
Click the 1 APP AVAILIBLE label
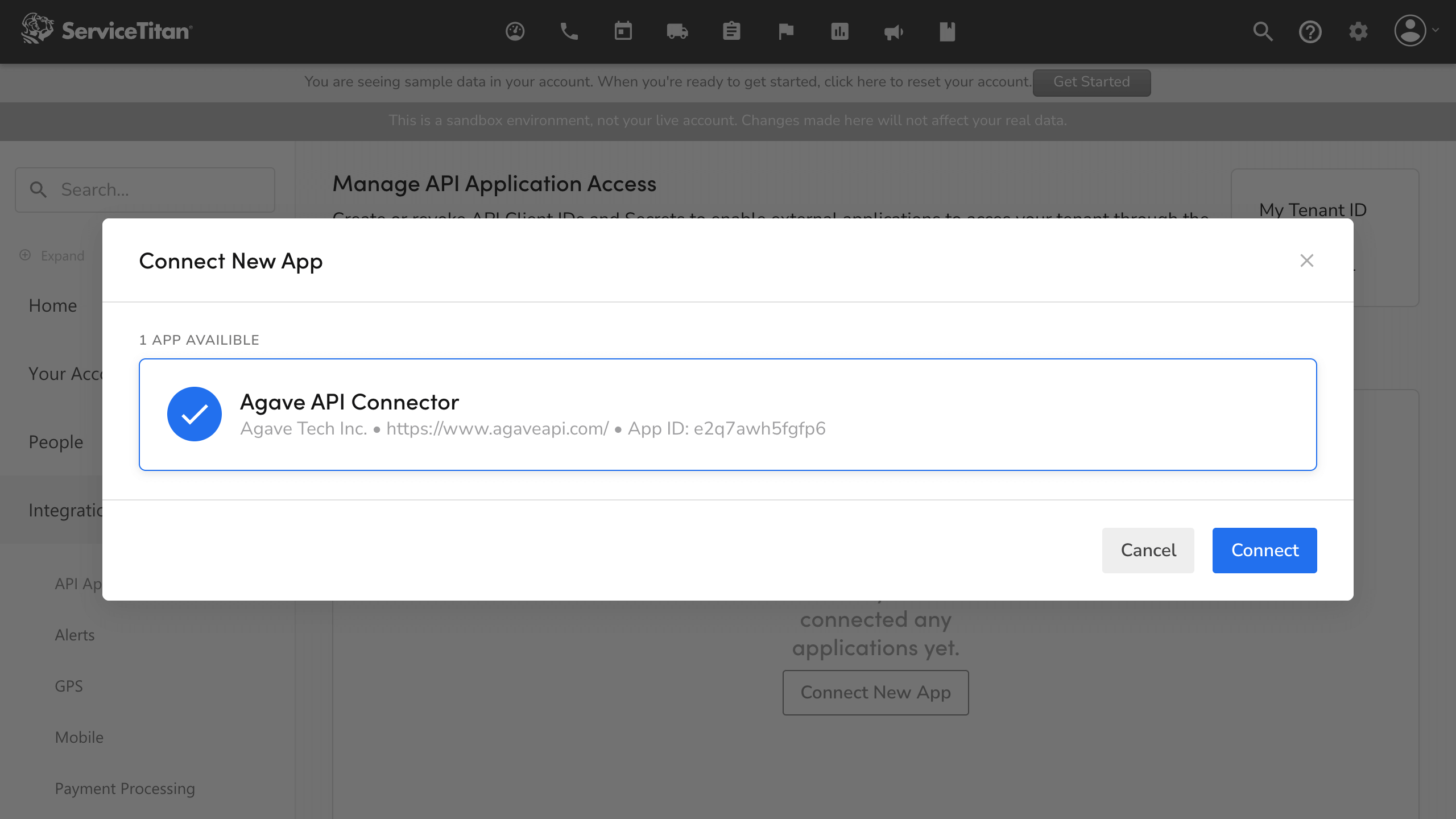click(x=199, y=340)
